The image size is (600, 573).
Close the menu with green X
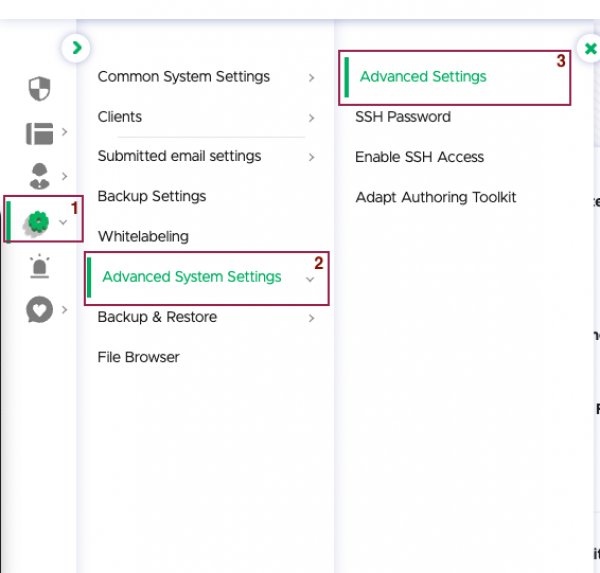point(590,48)
